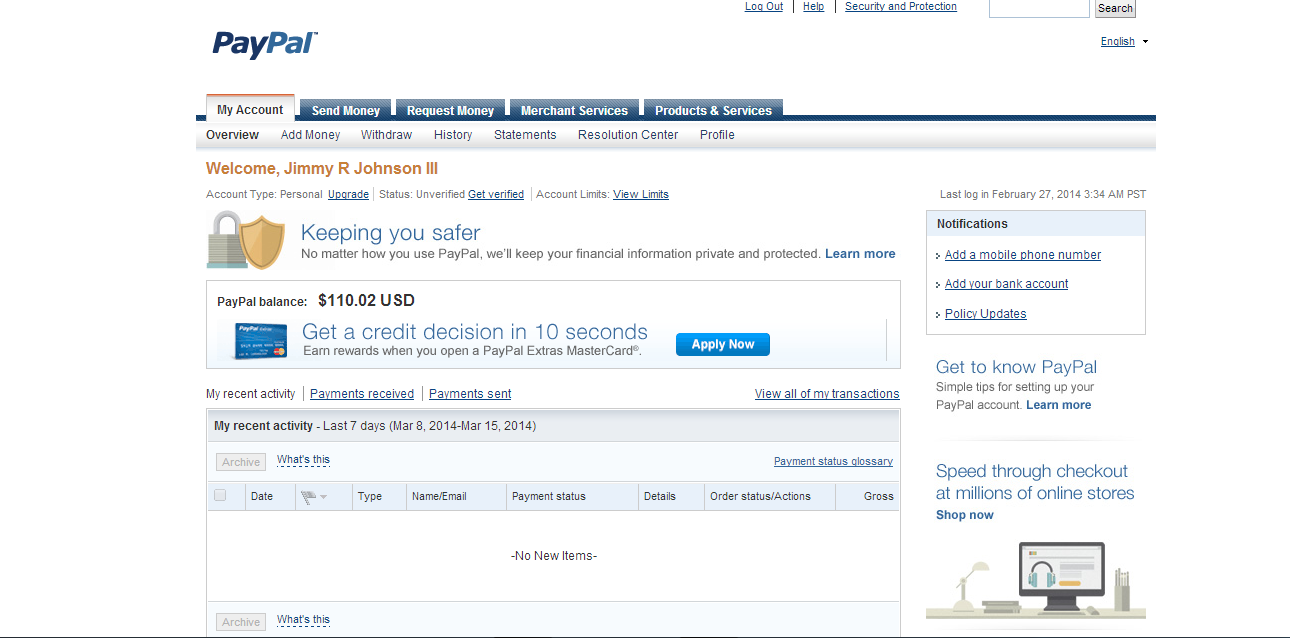The height and width of the screenshot is (638, 1290).
Task: Open the Payments sent view
Action: click(x=470, y=394)
